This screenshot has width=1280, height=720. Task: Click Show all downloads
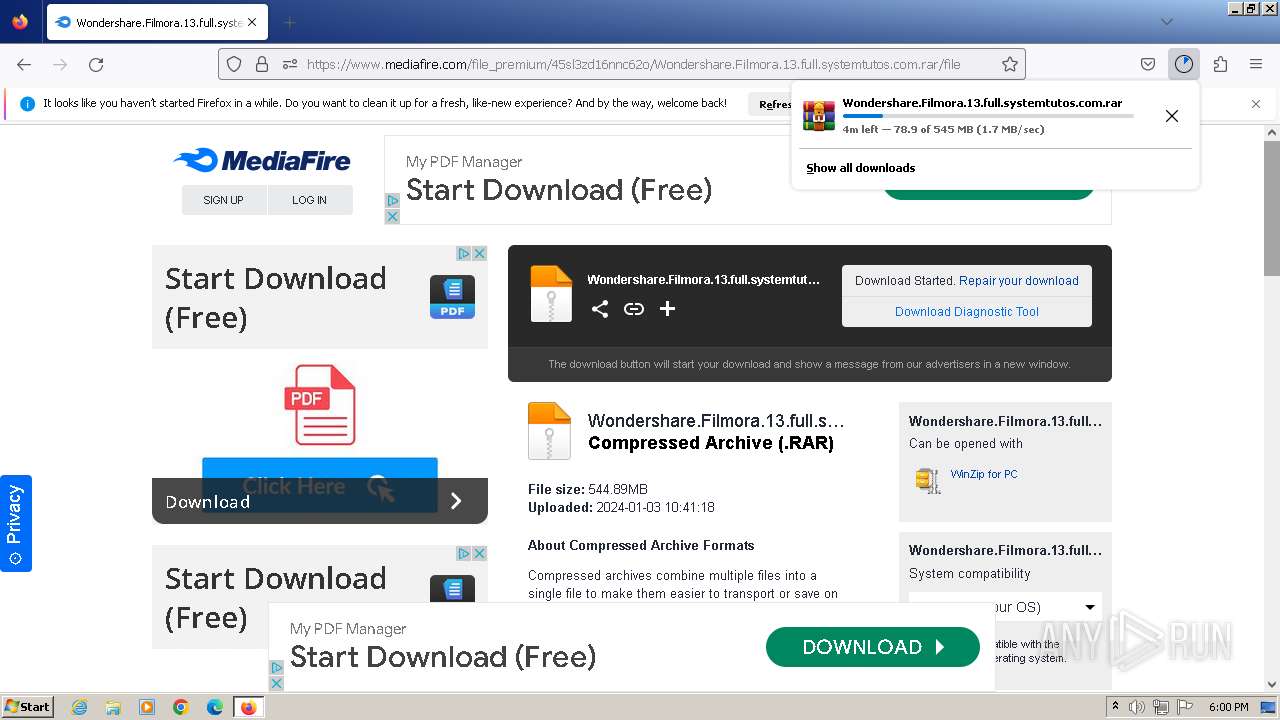860,168
